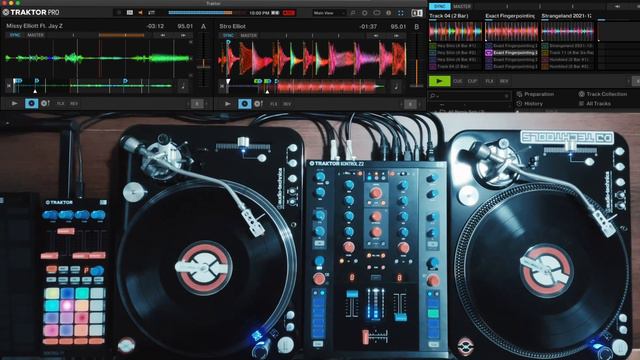Open the Preparation playlist
This screenshot has height=360, width=640.
539,94
